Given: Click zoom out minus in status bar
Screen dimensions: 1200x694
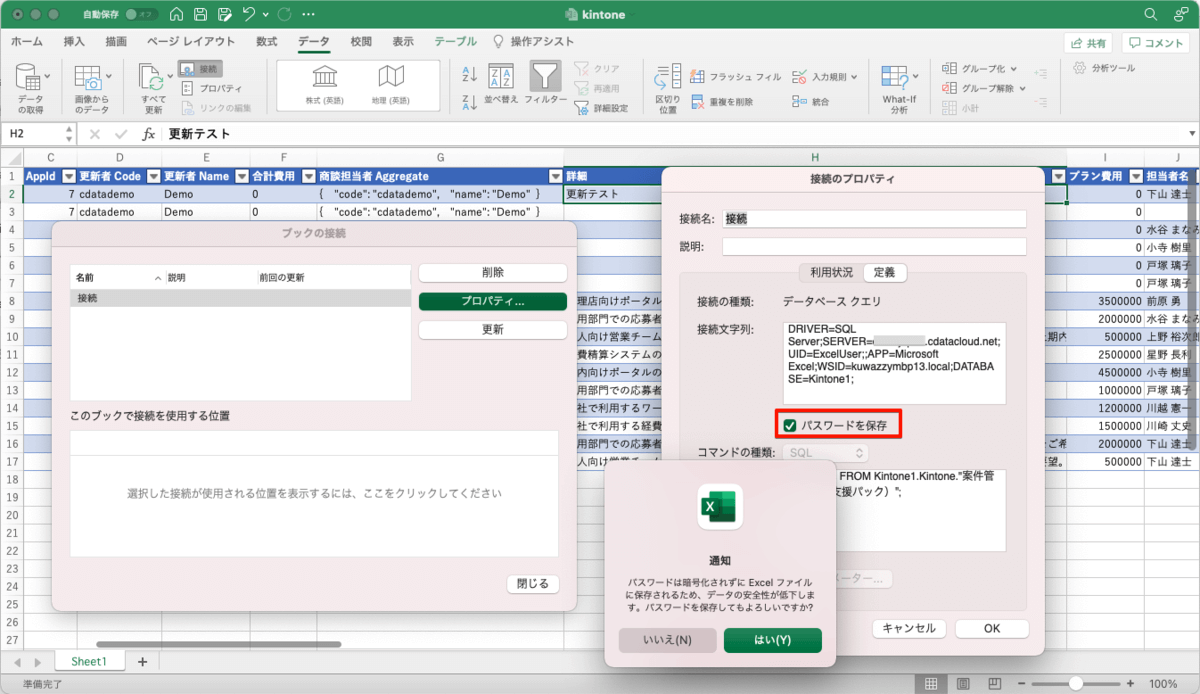Looking at the screenshot, I should 1021,684.
